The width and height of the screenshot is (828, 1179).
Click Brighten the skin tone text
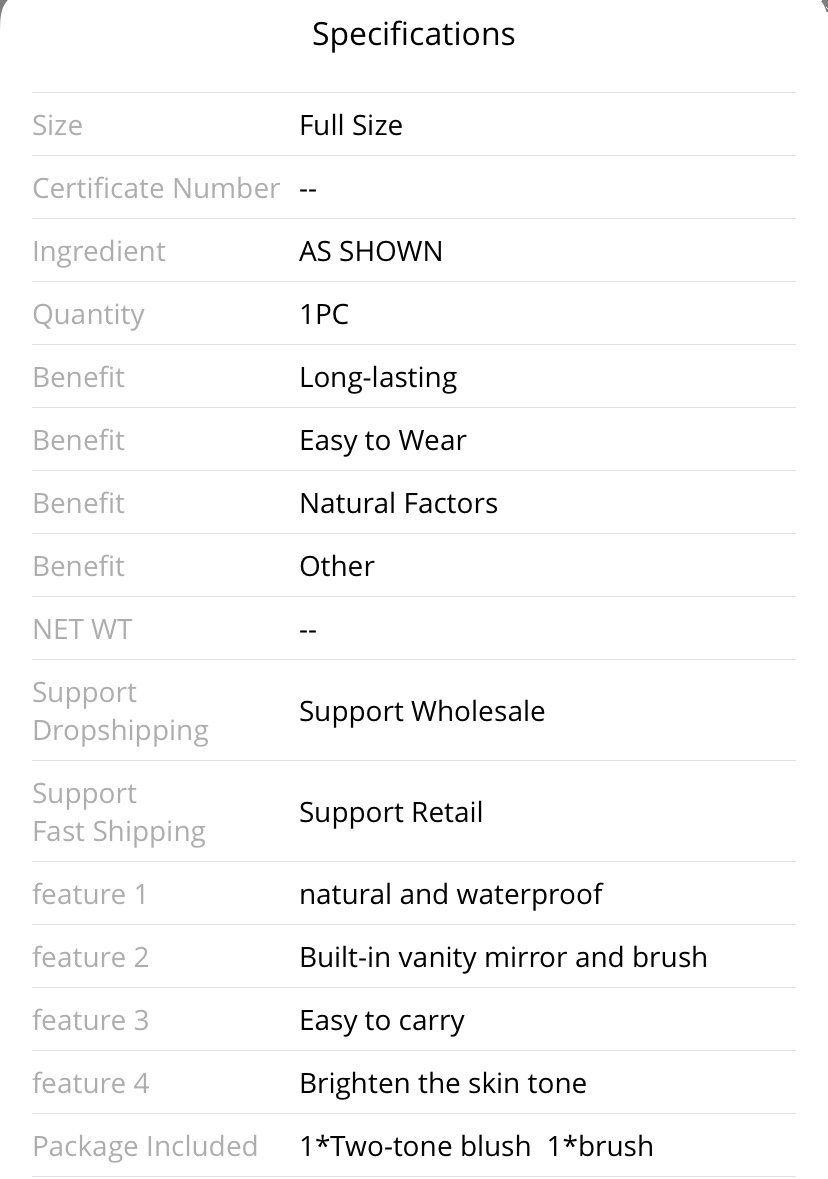point(443,1084)
